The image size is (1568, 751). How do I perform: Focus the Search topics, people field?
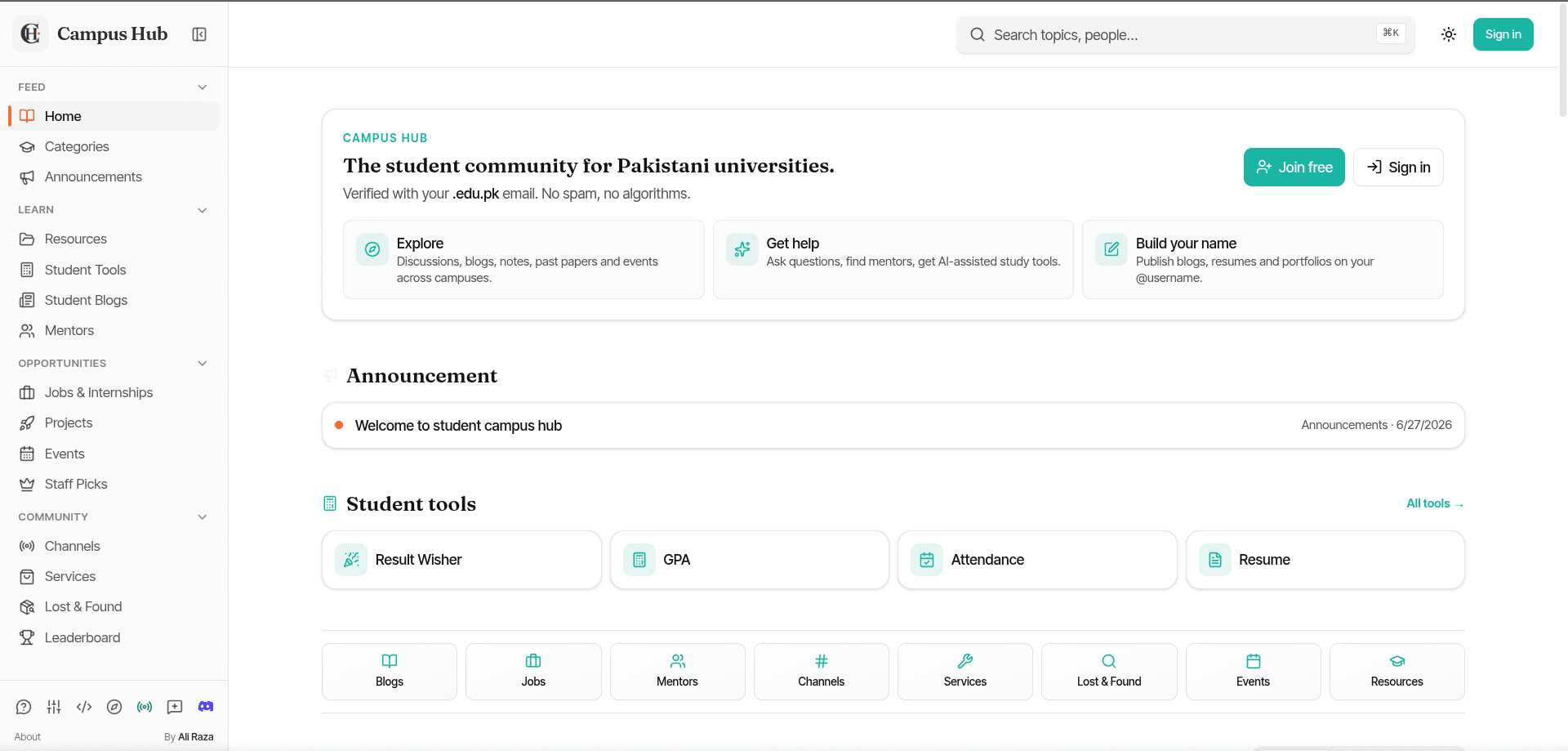pos(1186,35)
